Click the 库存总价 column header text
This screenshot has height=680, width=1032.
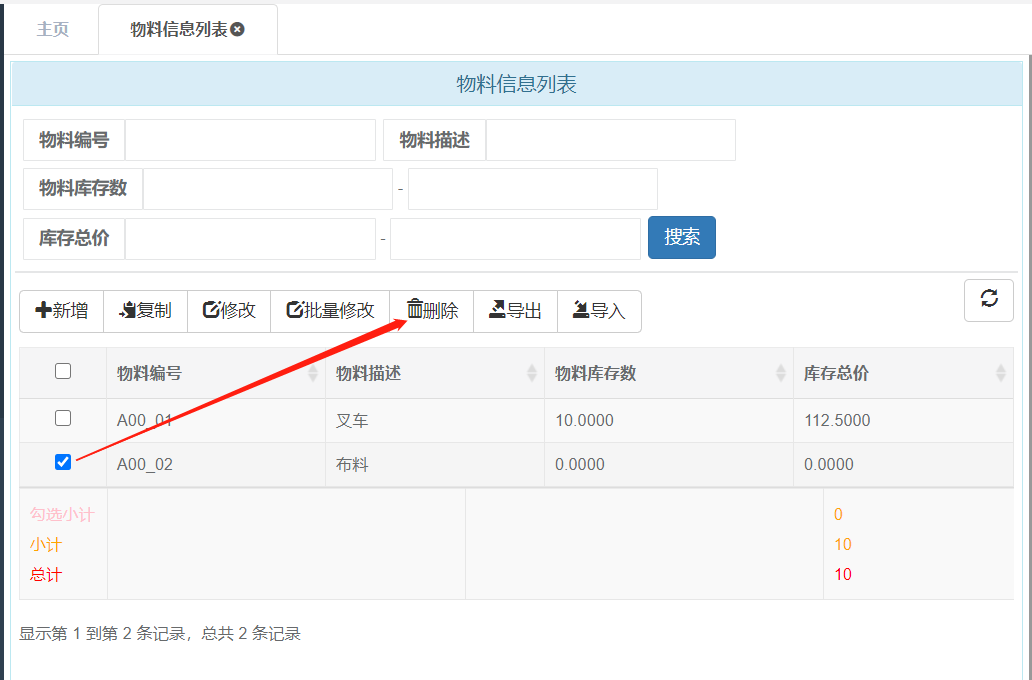837,373
